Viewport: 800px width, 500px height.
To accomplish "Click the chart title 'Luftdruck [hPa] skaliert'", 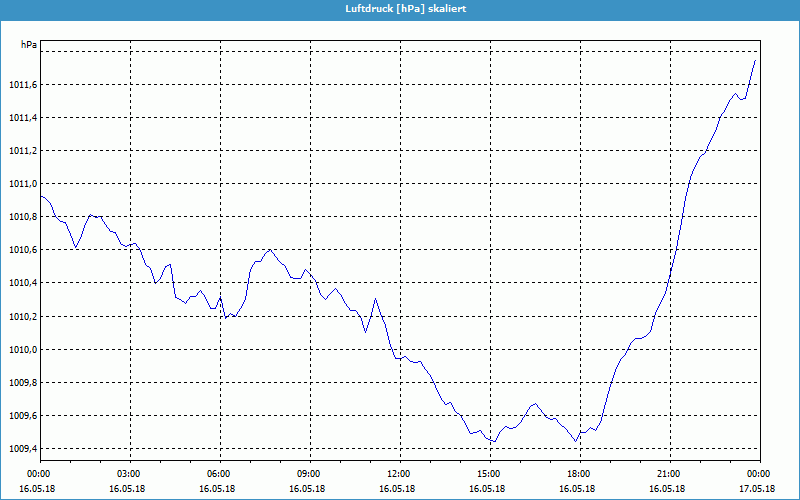I will 399,9.
